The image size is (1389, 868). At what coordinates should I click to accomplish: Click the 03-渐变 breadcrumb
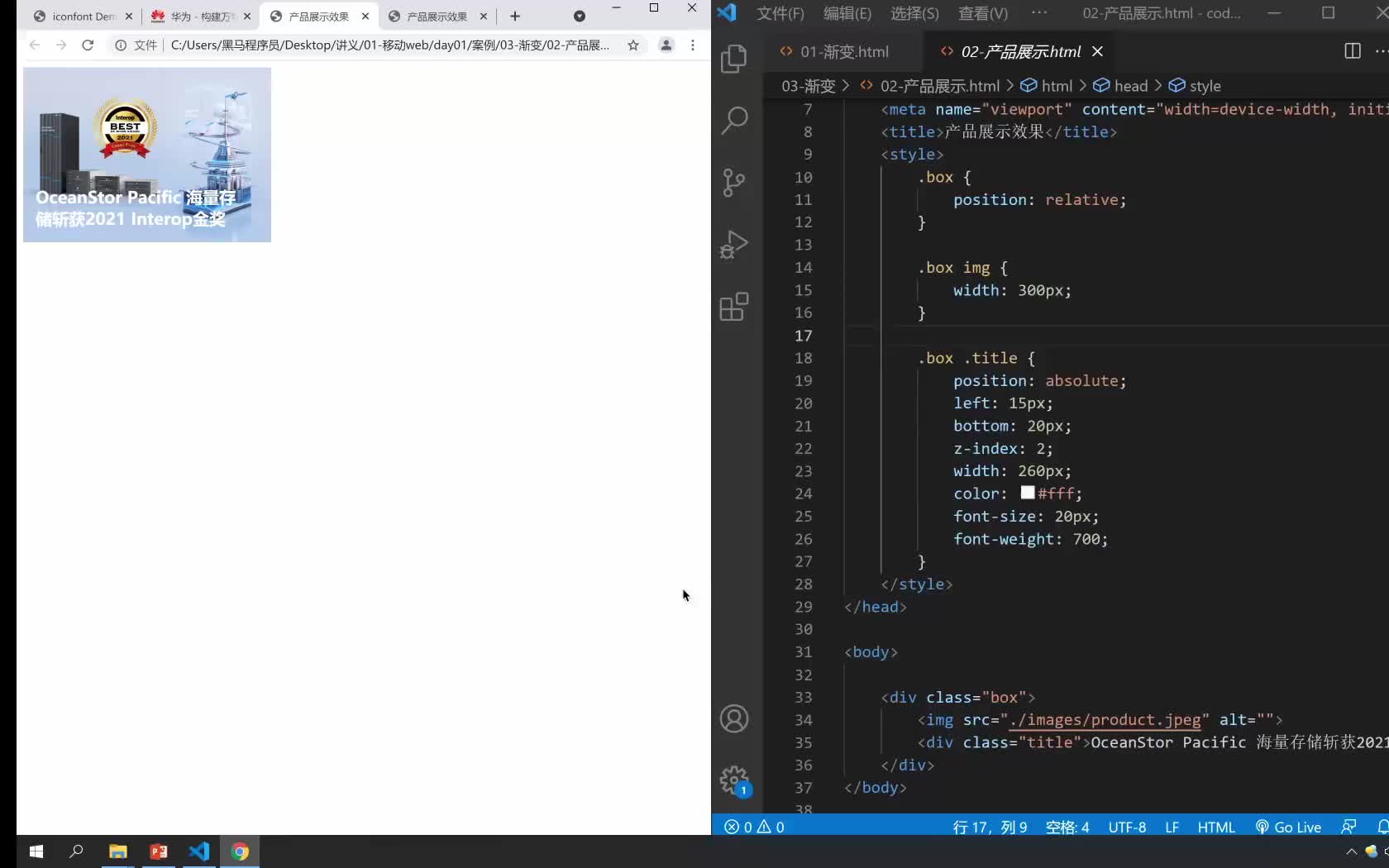[809, 86]
